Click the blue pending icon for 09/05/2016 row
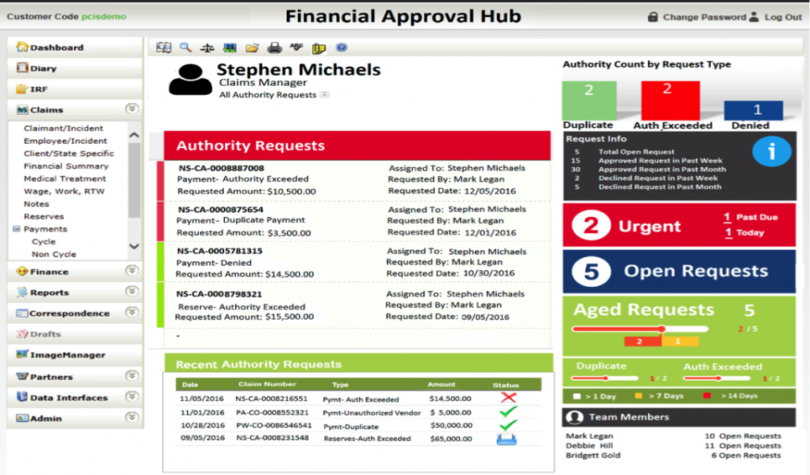 (506, 439)
